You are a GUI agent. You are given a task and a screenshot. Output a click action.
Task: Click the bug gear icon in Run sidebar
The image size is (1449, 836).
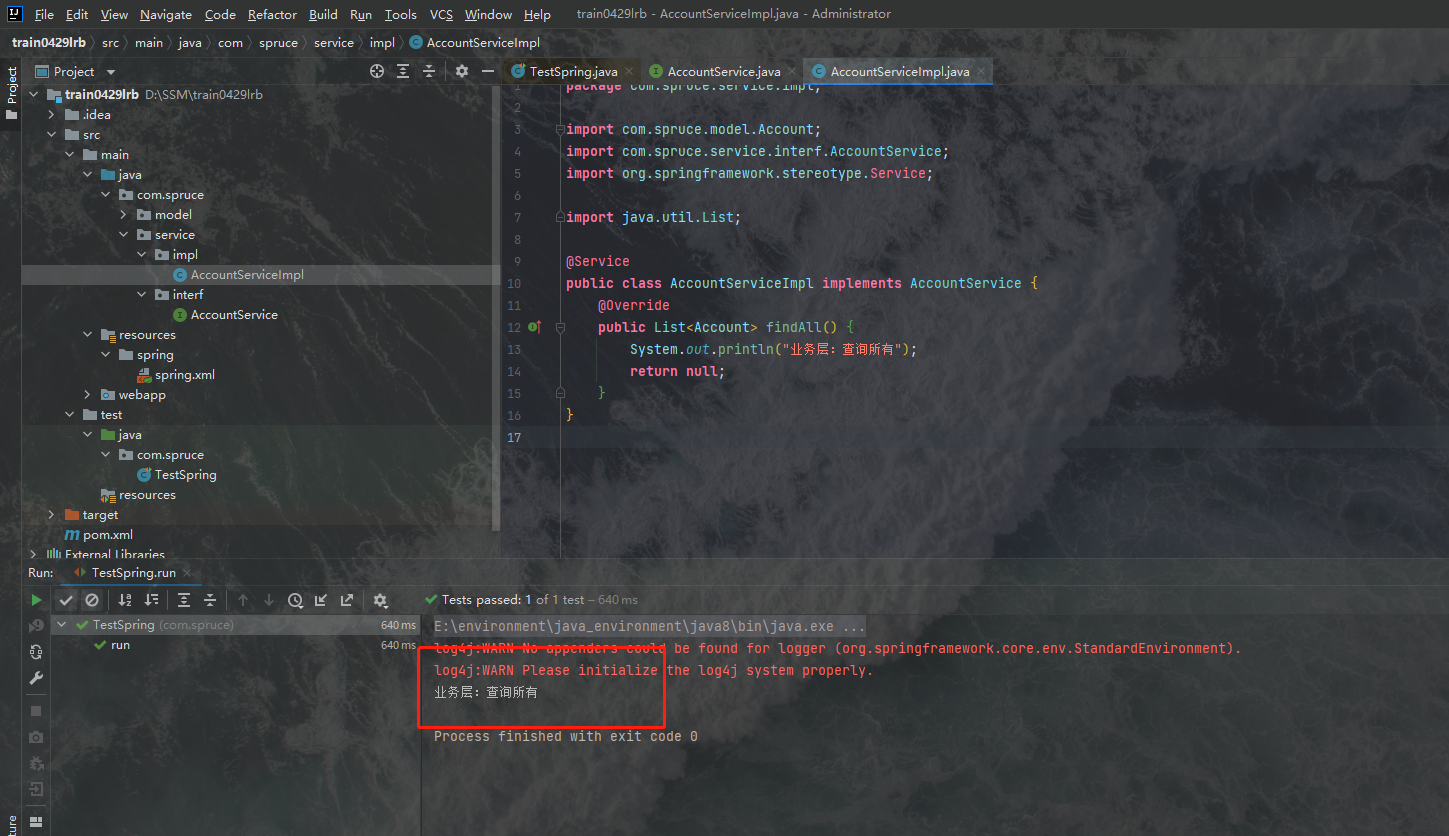(36, 763)
